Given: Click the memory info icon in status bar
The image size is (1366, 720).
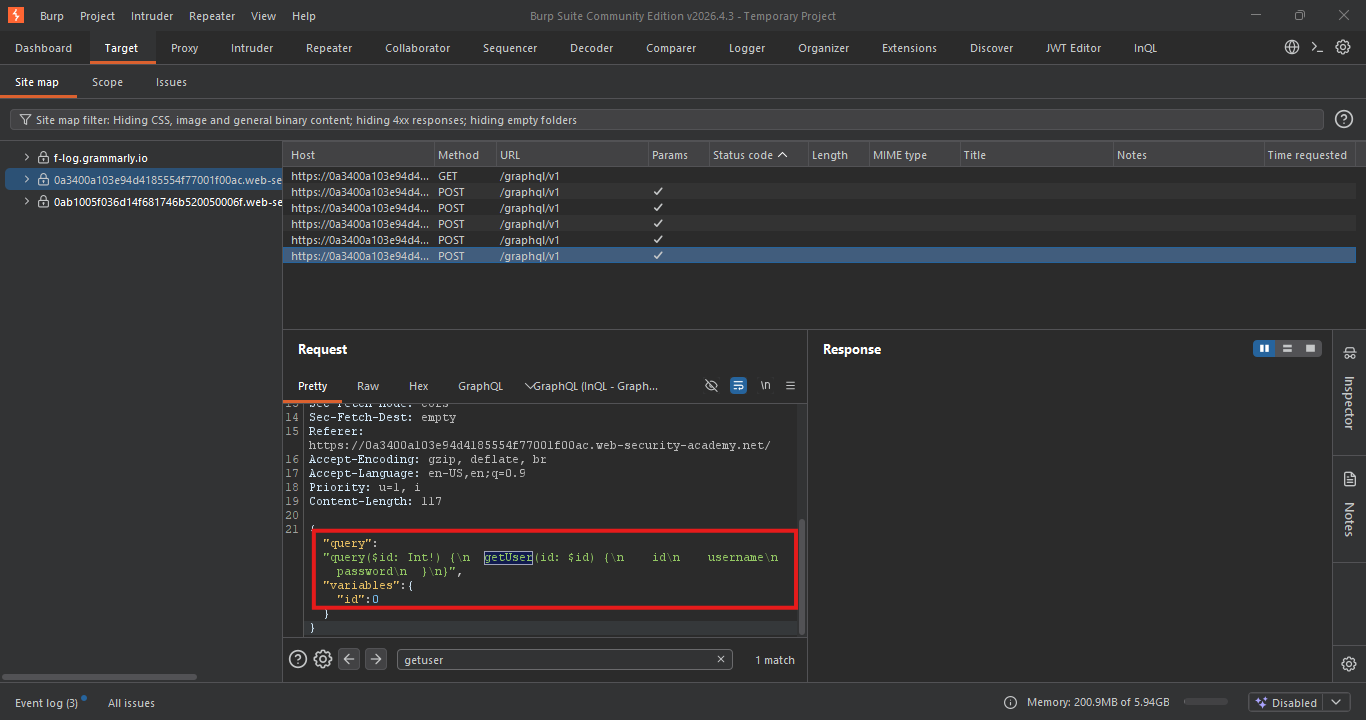Looking at the screenshot, I should pos(1010,703).
